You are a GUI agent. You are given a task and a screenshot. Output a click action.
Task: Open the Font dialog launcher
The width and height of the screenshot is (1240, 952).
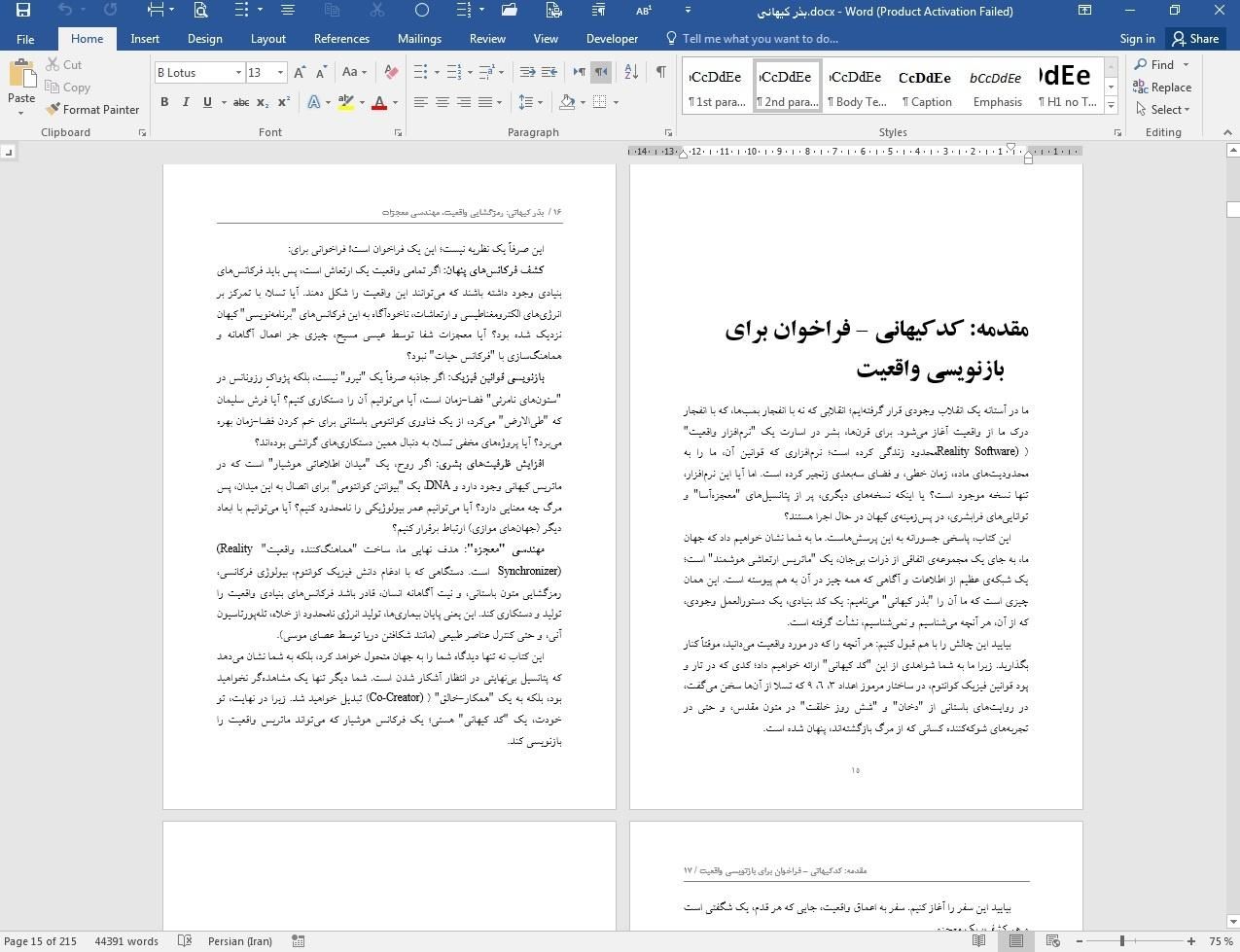coord(398,132)
